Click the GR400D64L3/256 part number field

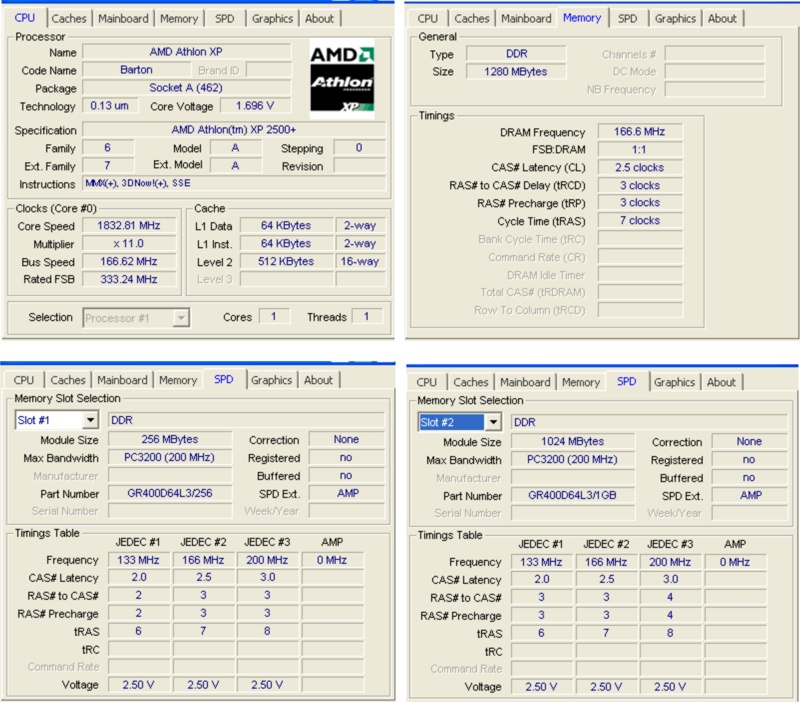pyautogui.click(x=170, y=493)
